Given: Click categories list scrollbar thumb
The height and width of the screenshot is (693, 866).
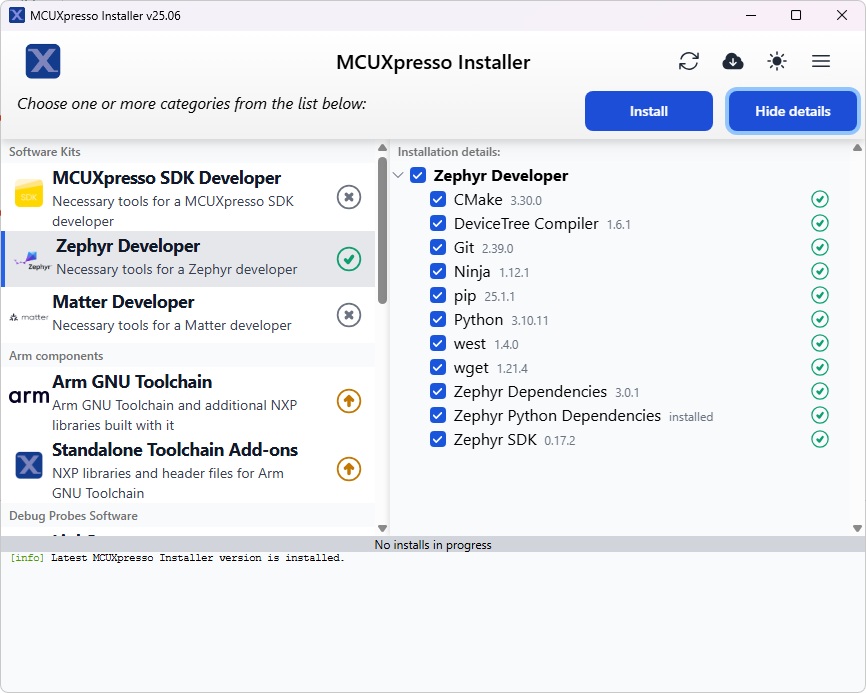Looking at the screenshot, I should 382,230.
